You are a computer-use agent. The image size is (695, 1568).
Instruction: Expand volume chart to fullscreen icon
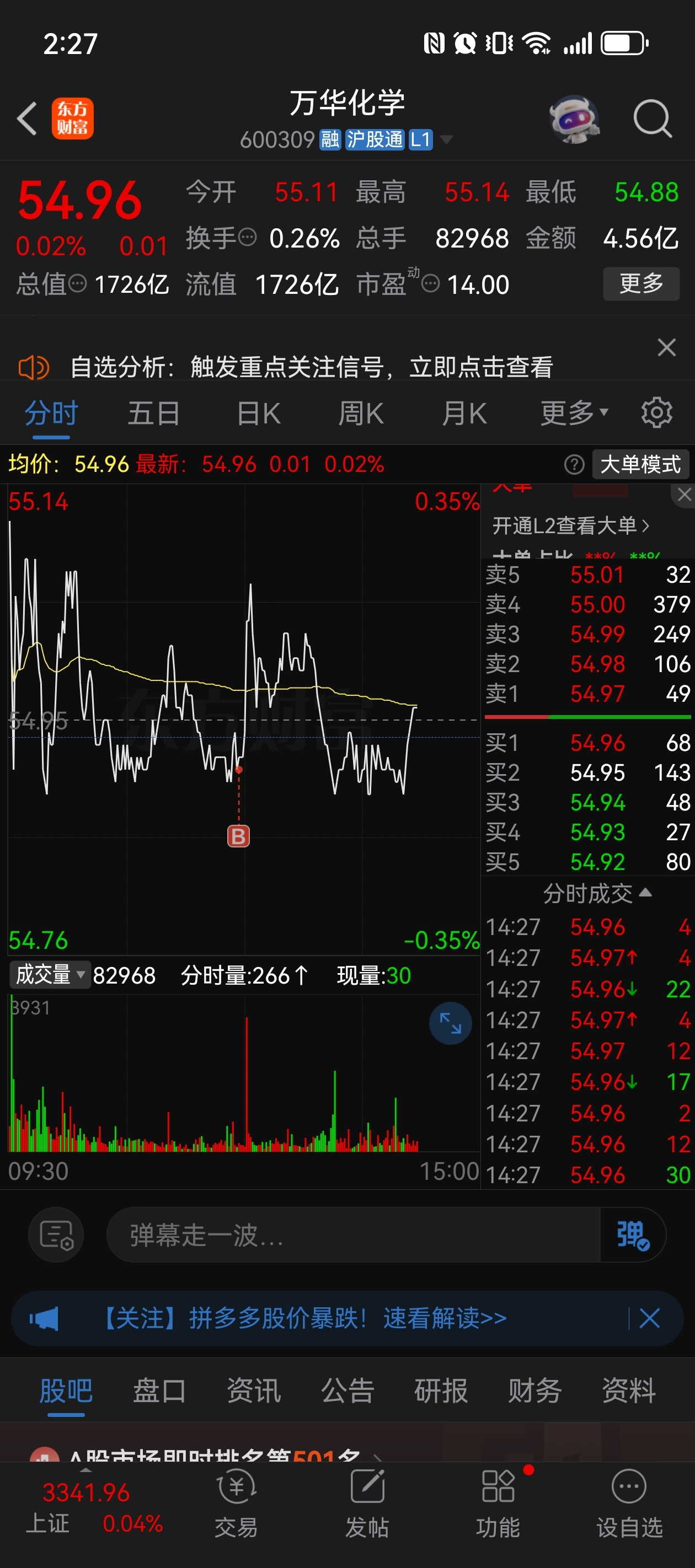click(450, 1023)
